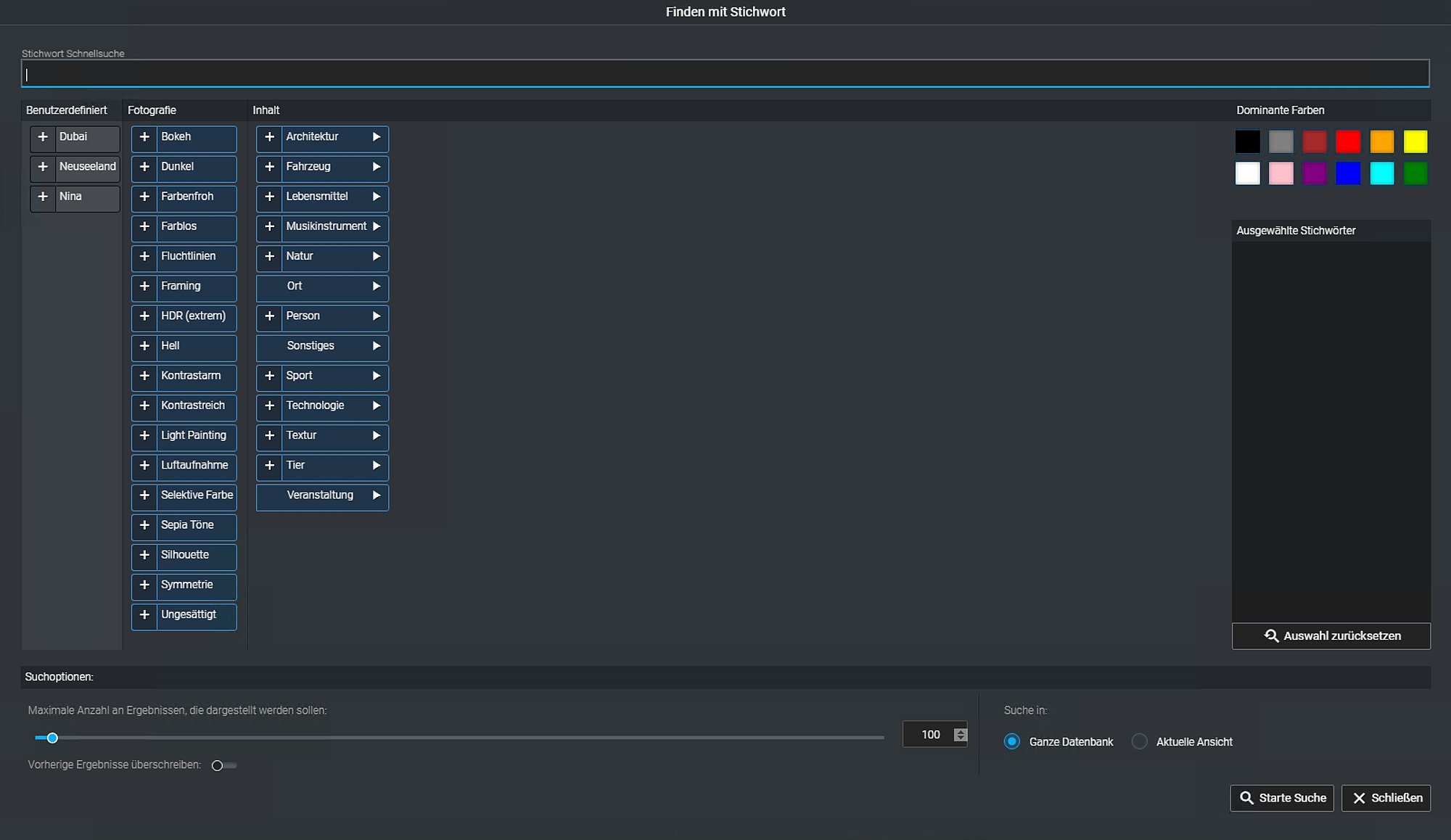This screenshot has width=1451, height=840.
Task: Click plus icon next to Farblos
Action: [144, 226]
